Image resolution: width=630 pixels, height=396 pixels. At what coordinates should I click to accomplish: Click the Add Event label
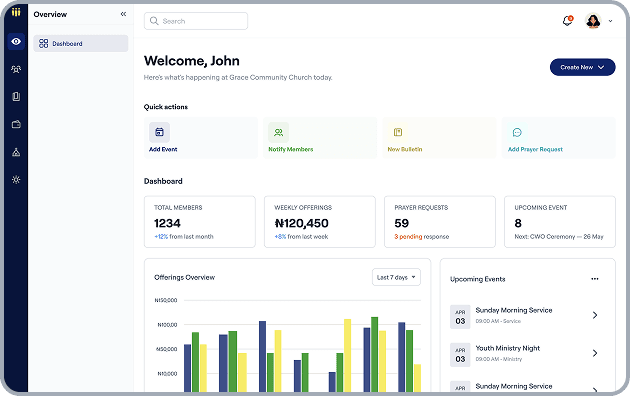pyautogui.click(x=163, y=149)
